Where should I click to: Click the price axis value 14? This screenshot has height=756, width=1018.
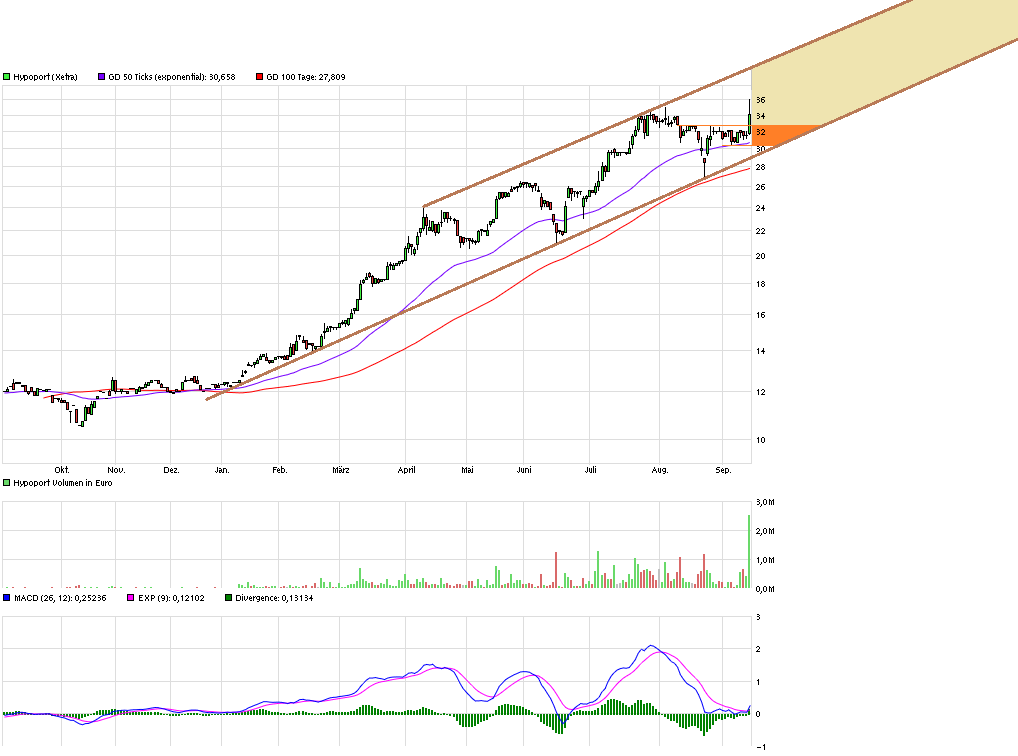(760, 351)
